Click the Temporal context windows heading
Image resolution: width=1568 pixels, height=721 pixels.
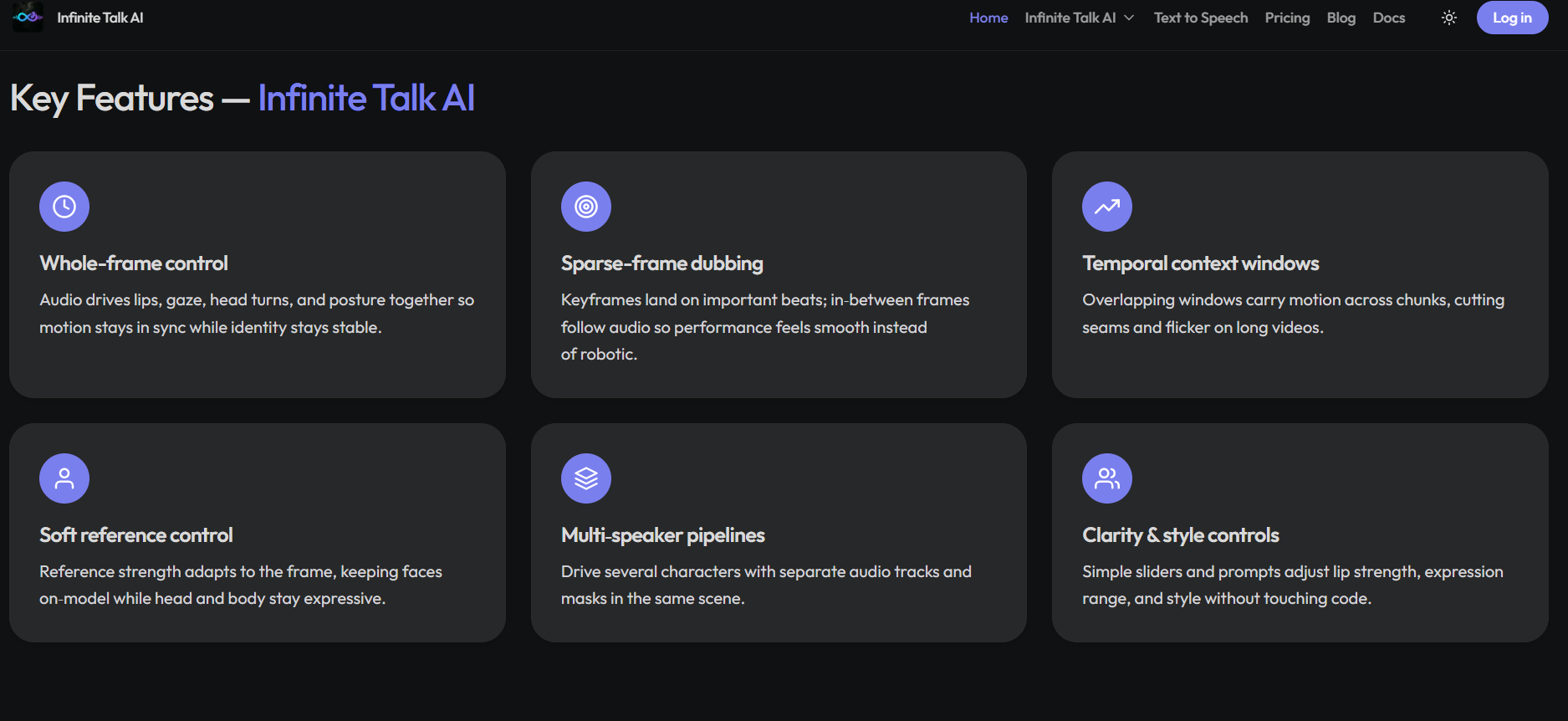(x=1201, y=263)
